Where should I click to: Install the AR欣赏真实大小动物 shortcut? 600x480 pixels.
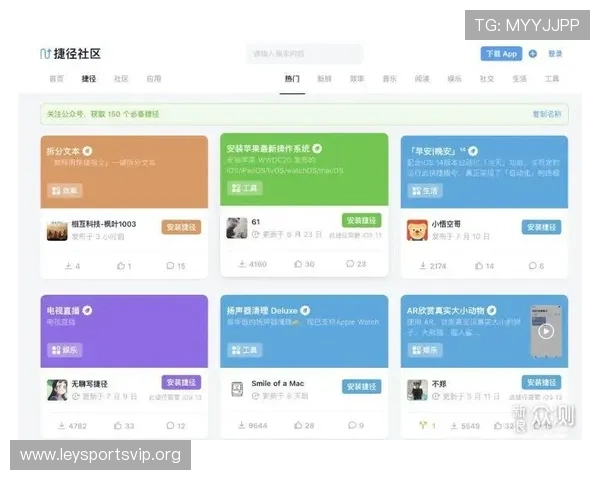point(541,382)
